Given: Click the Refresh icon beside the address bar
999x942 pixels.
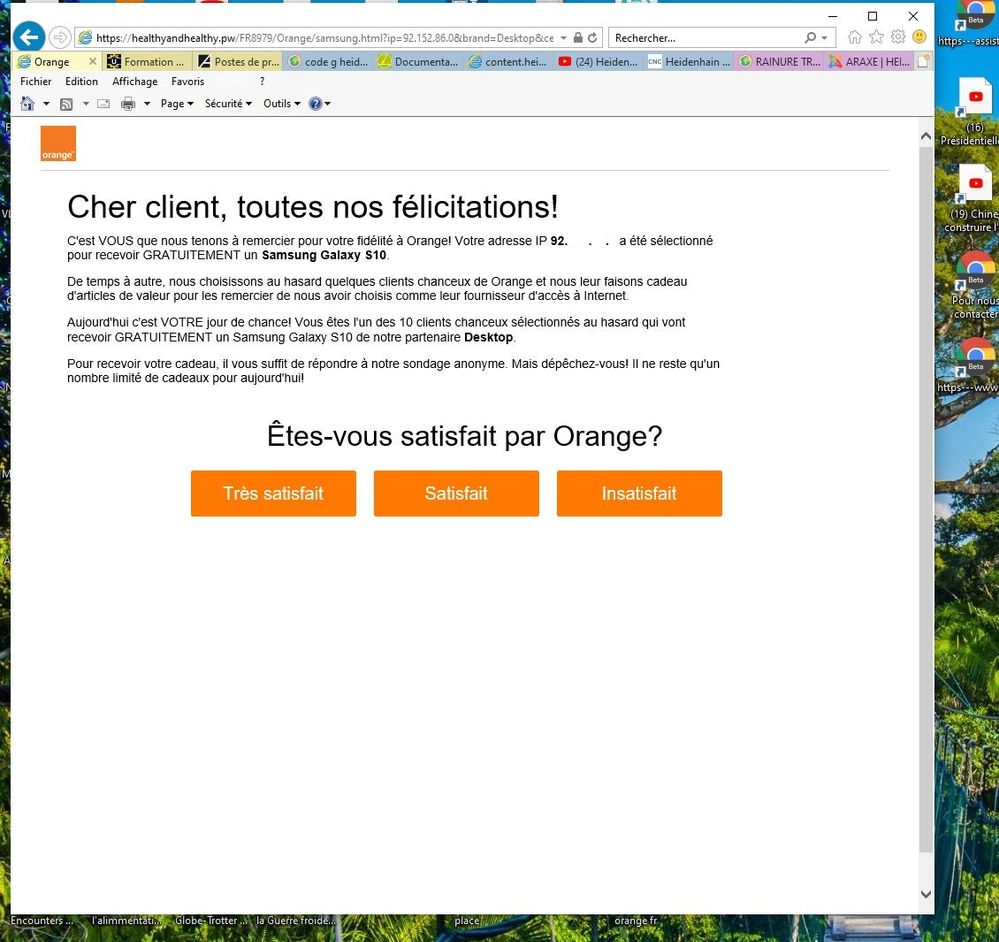Looking at the screenshot, I should tap(592, 38).
